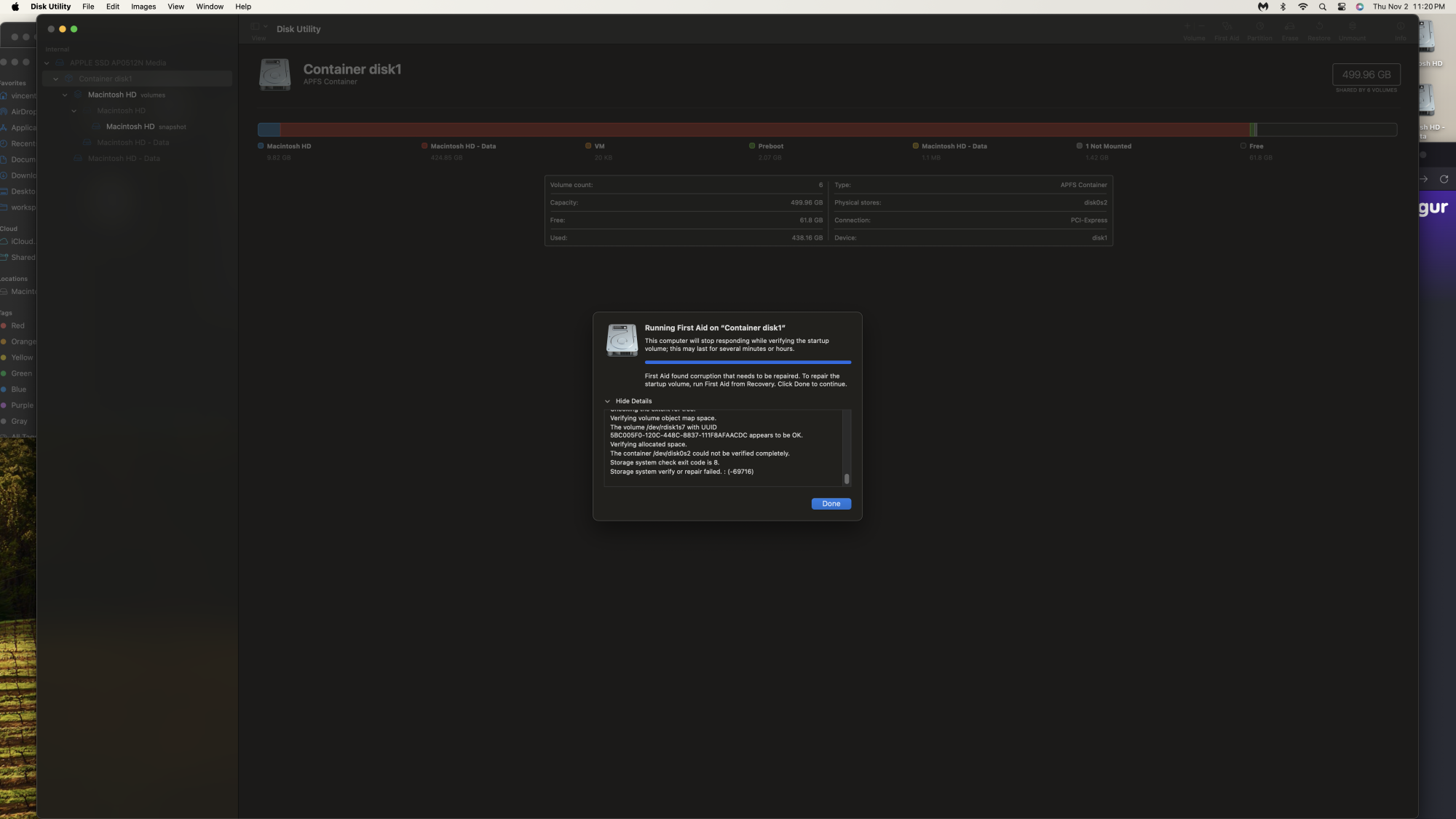Open Spotlight search in menu bar

click(1322, 7)
